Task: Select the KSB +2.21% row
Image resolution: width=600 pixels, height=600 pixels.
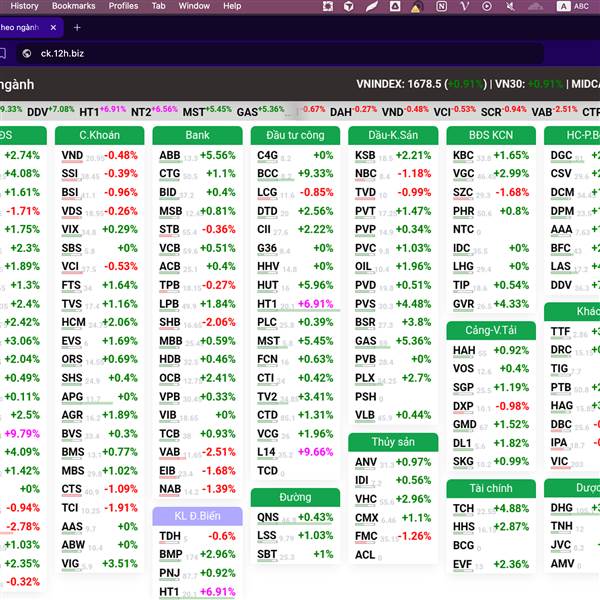Action: pos(393,155)
